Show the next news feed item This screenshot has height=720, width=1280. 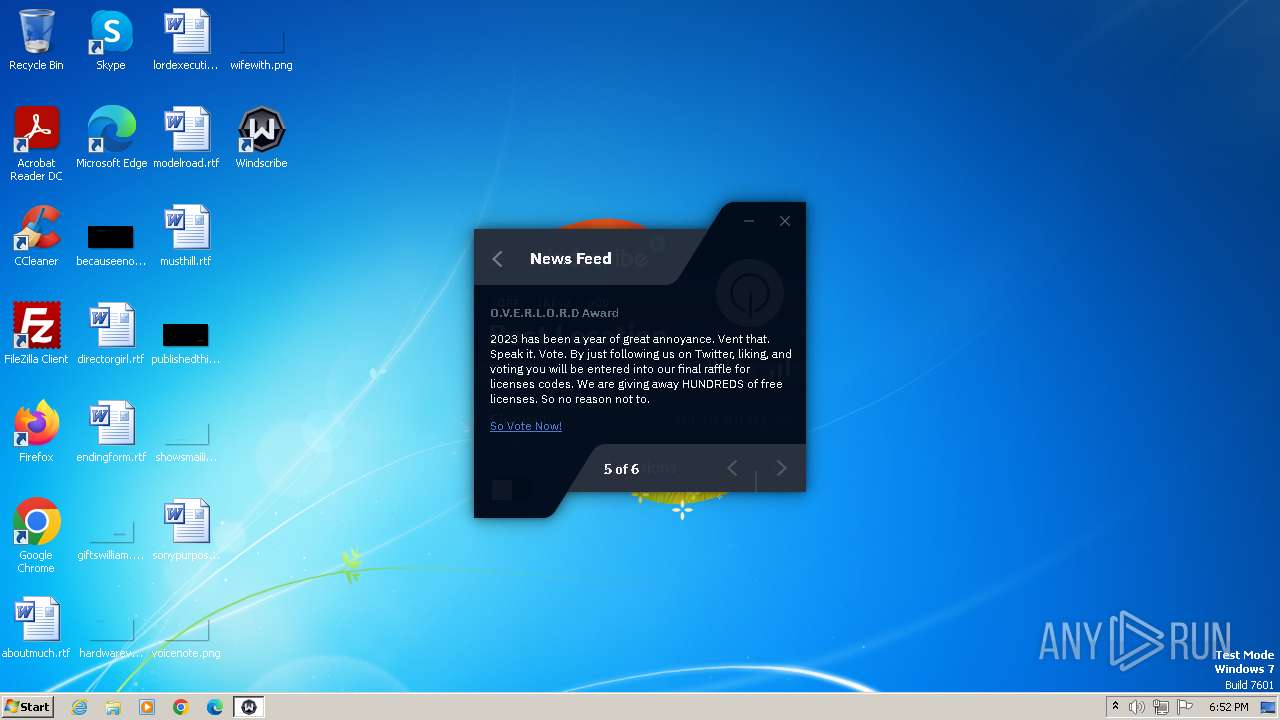coord(781,469)
